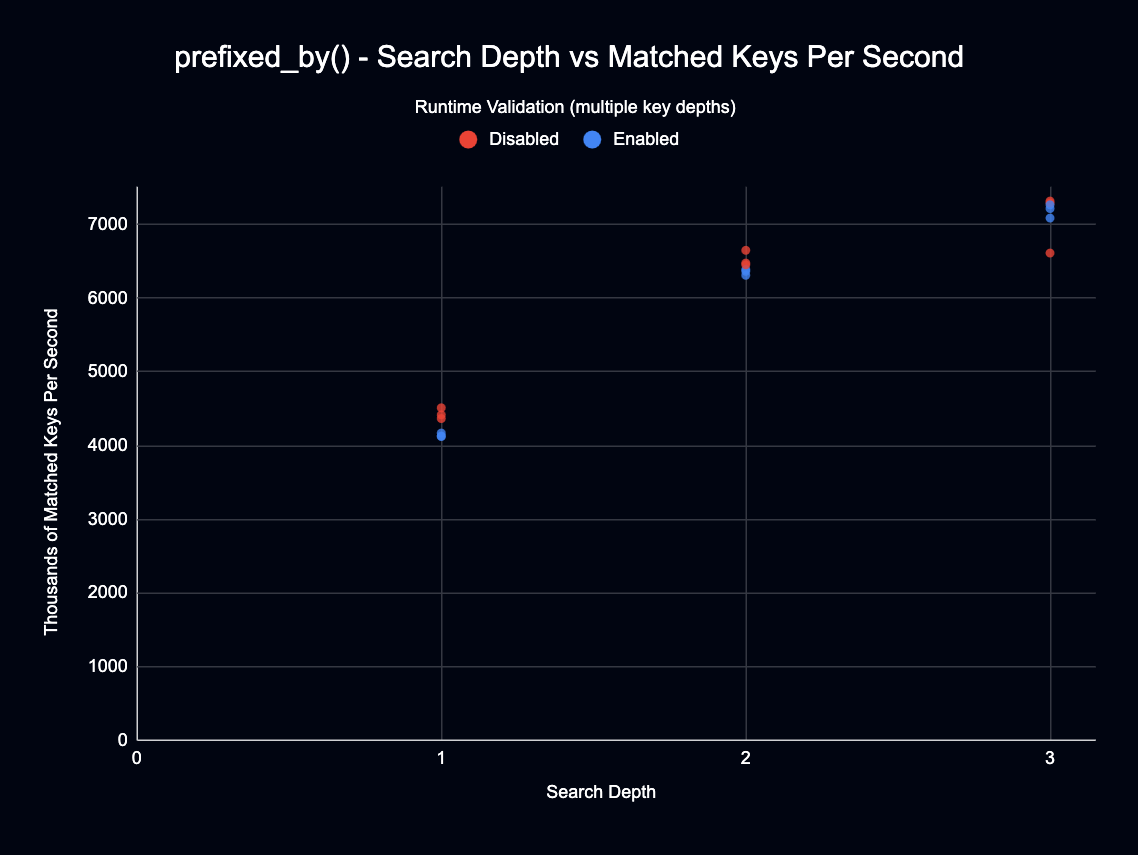Click the y-axis tick value 7000
The width and height of the screenshot is (1138, 855).
[107, 224]
